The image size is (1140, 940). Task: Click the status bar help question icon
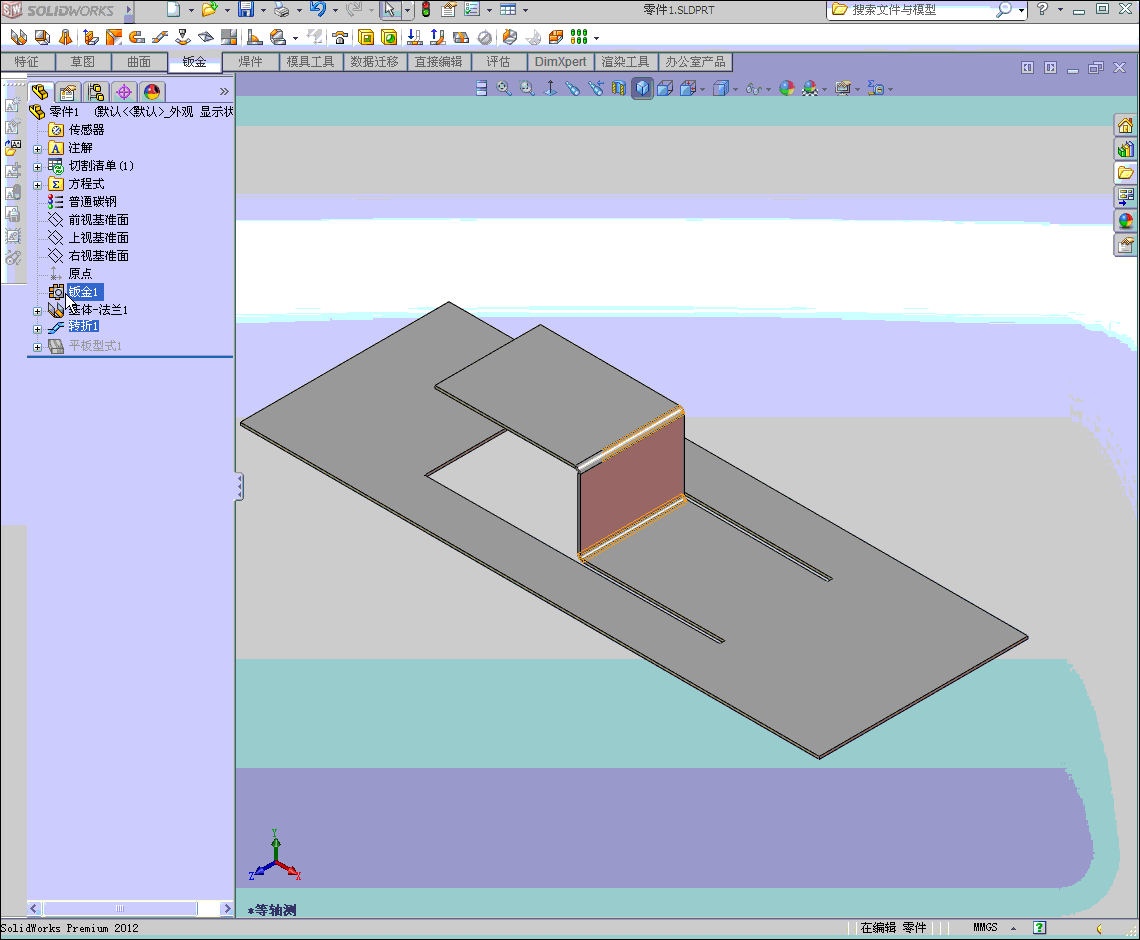[1040, 928]
